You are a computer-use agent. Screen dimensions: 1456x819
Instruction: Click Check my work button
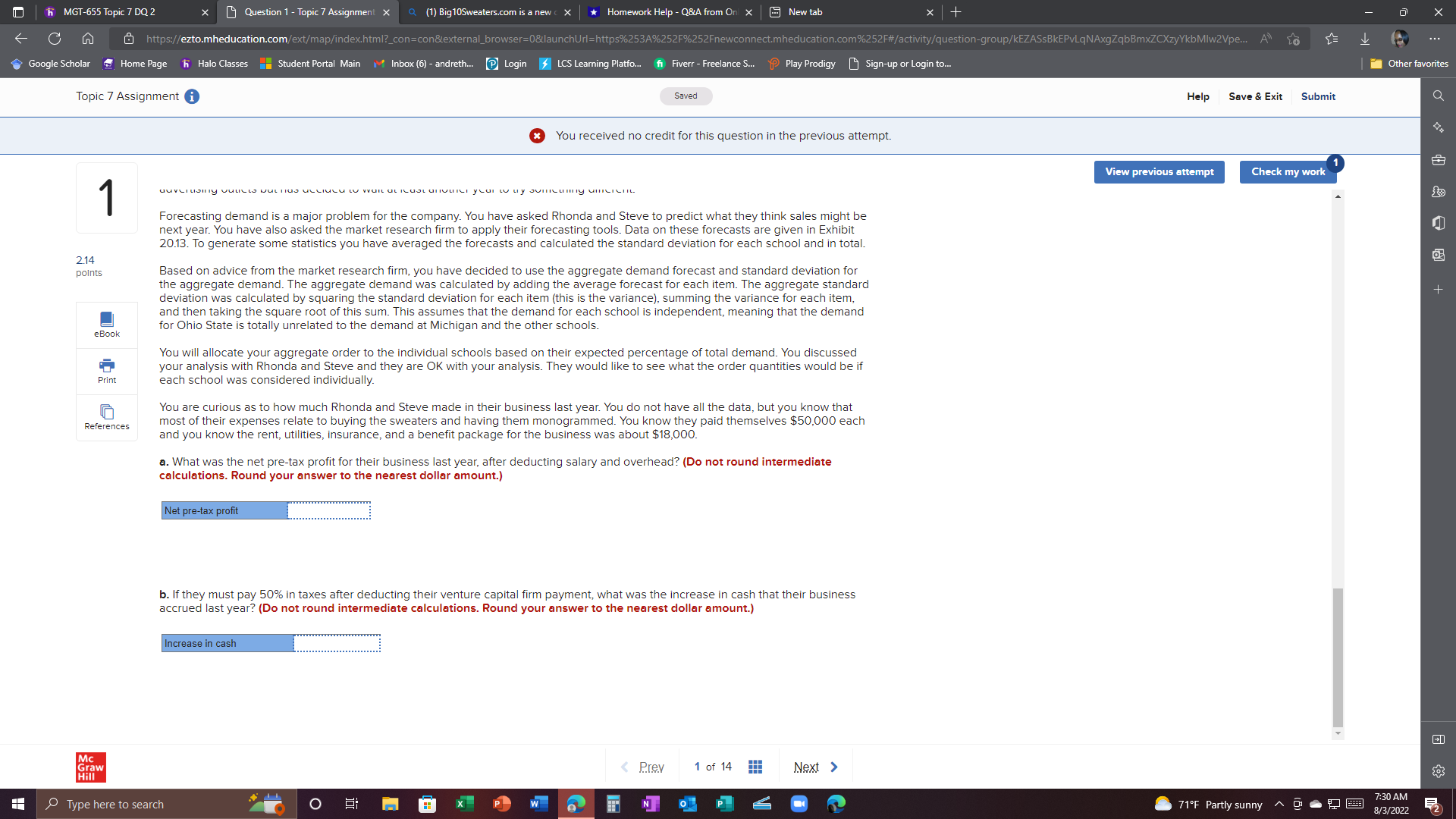pyautogui.click(x=1288, y=172)
